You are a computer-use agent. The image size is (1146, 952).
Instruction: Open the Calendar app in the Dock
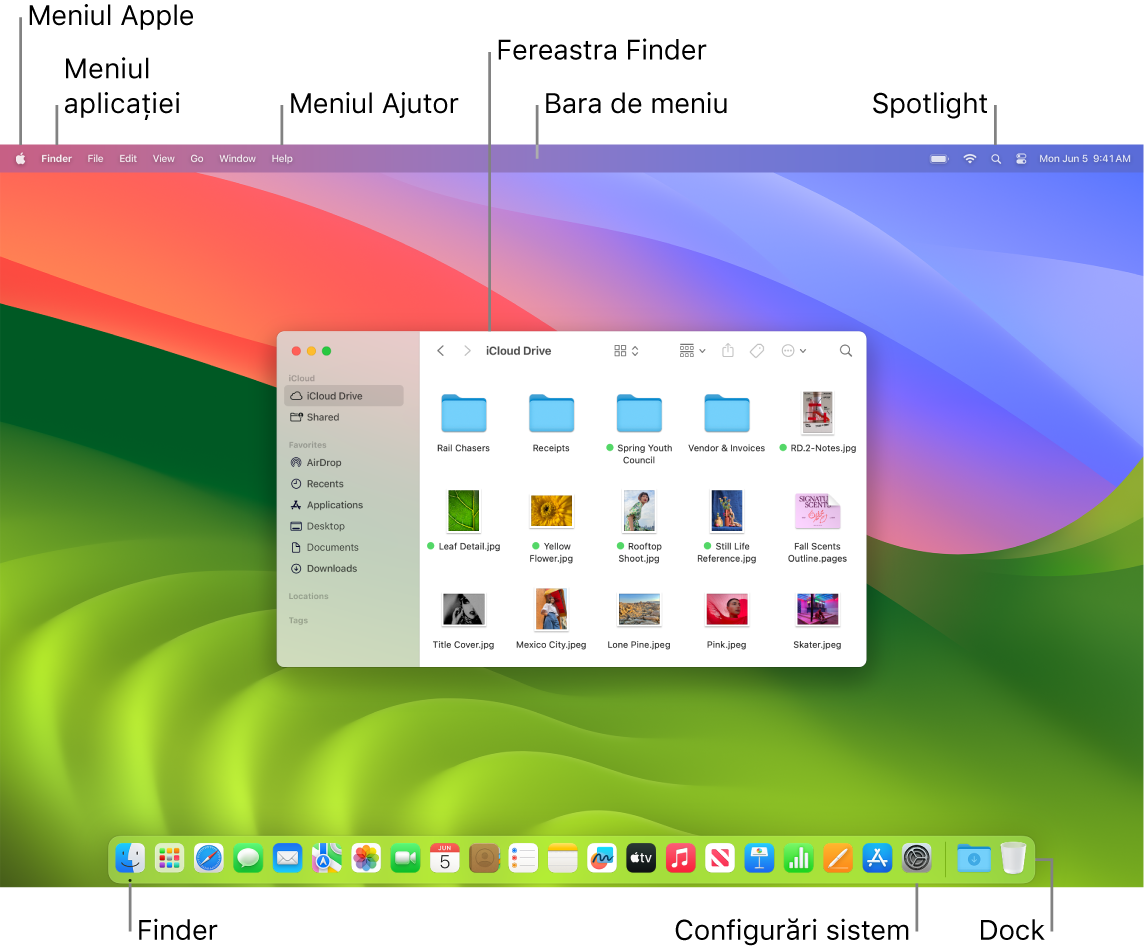444,858
